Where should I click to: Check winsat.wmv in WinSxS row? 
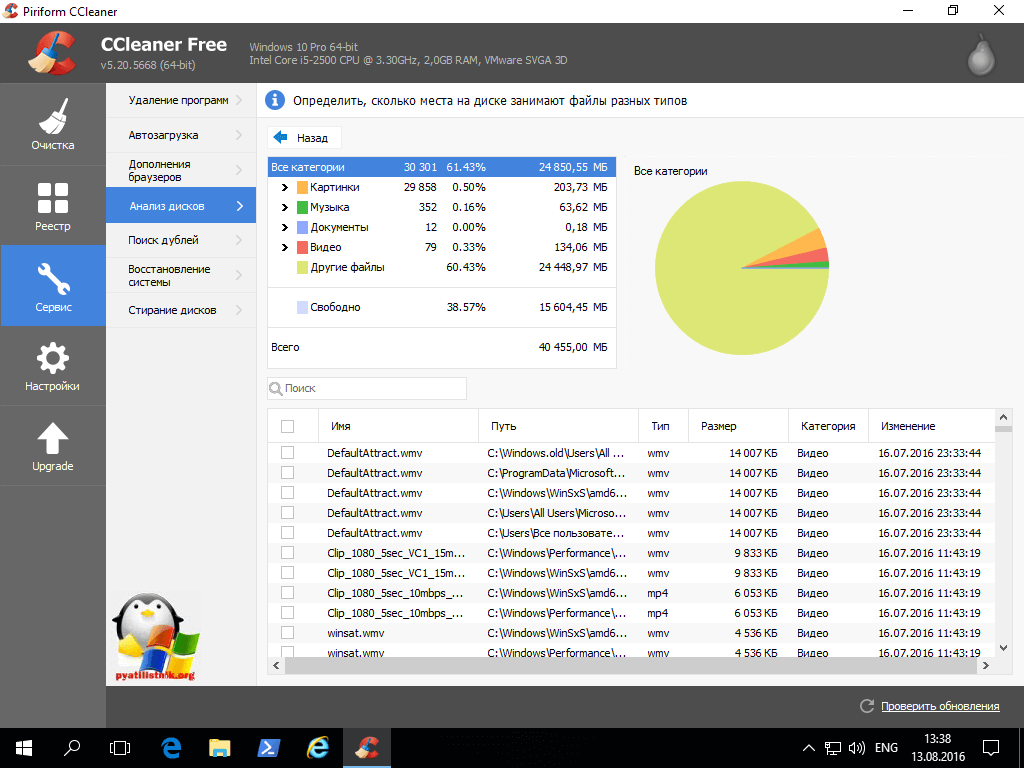287,633
